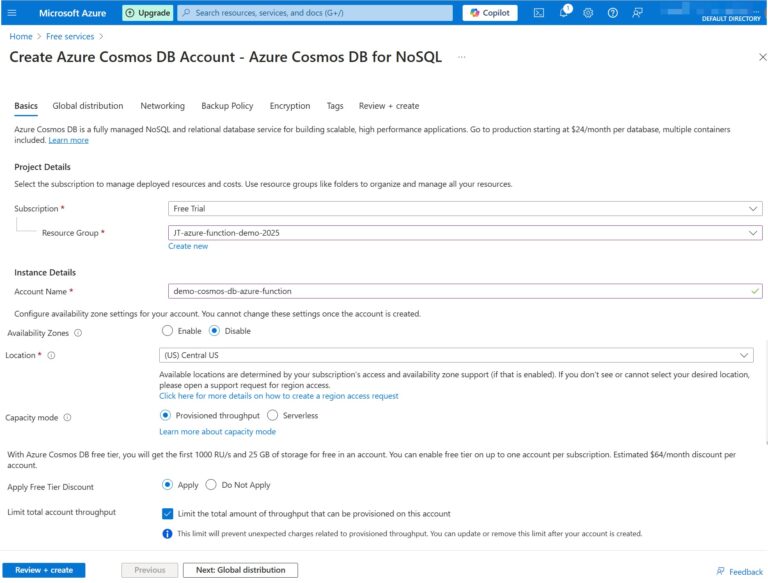Switch to the Global distribution tab
The image size is (768, 583).
click(88, 106)
